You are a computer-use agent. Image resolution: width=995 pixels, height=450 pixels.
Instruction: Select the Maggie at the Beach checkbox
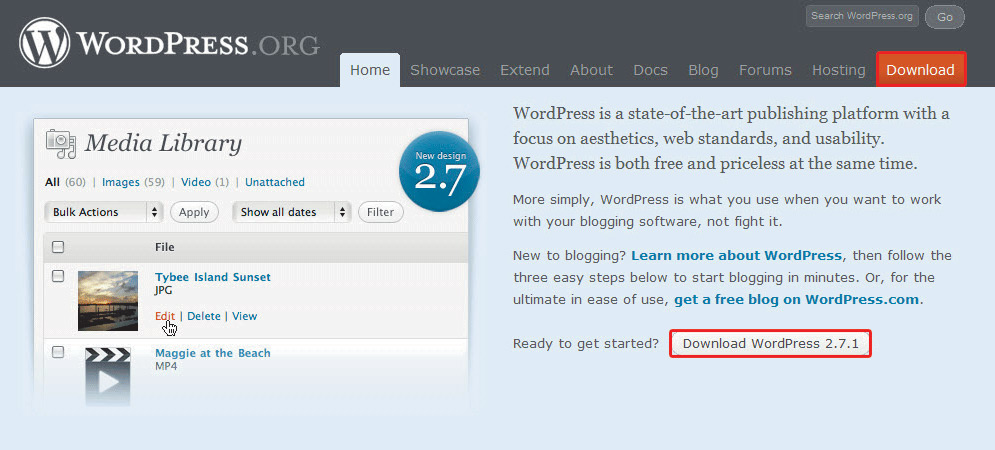coord(58,352)
